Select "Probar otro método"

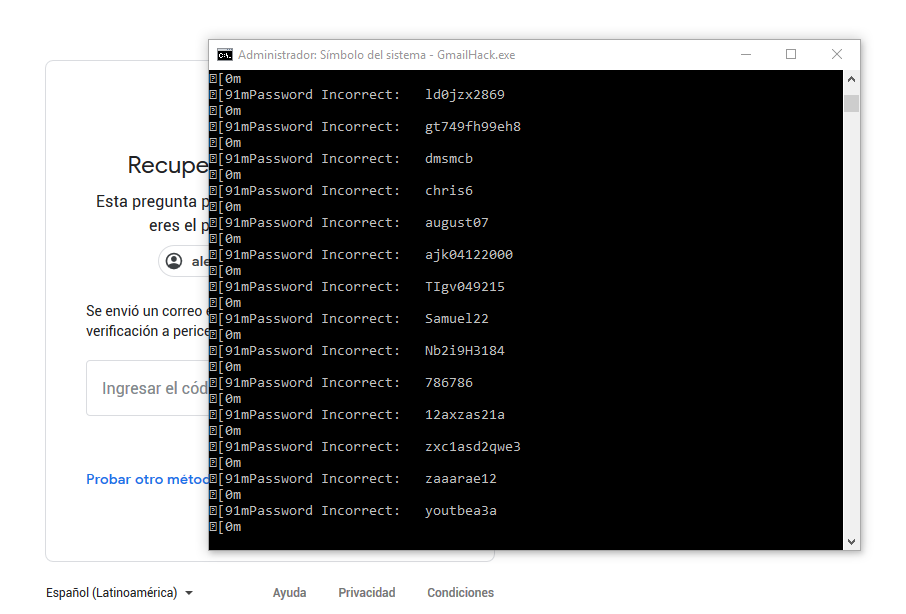(146, 479)
